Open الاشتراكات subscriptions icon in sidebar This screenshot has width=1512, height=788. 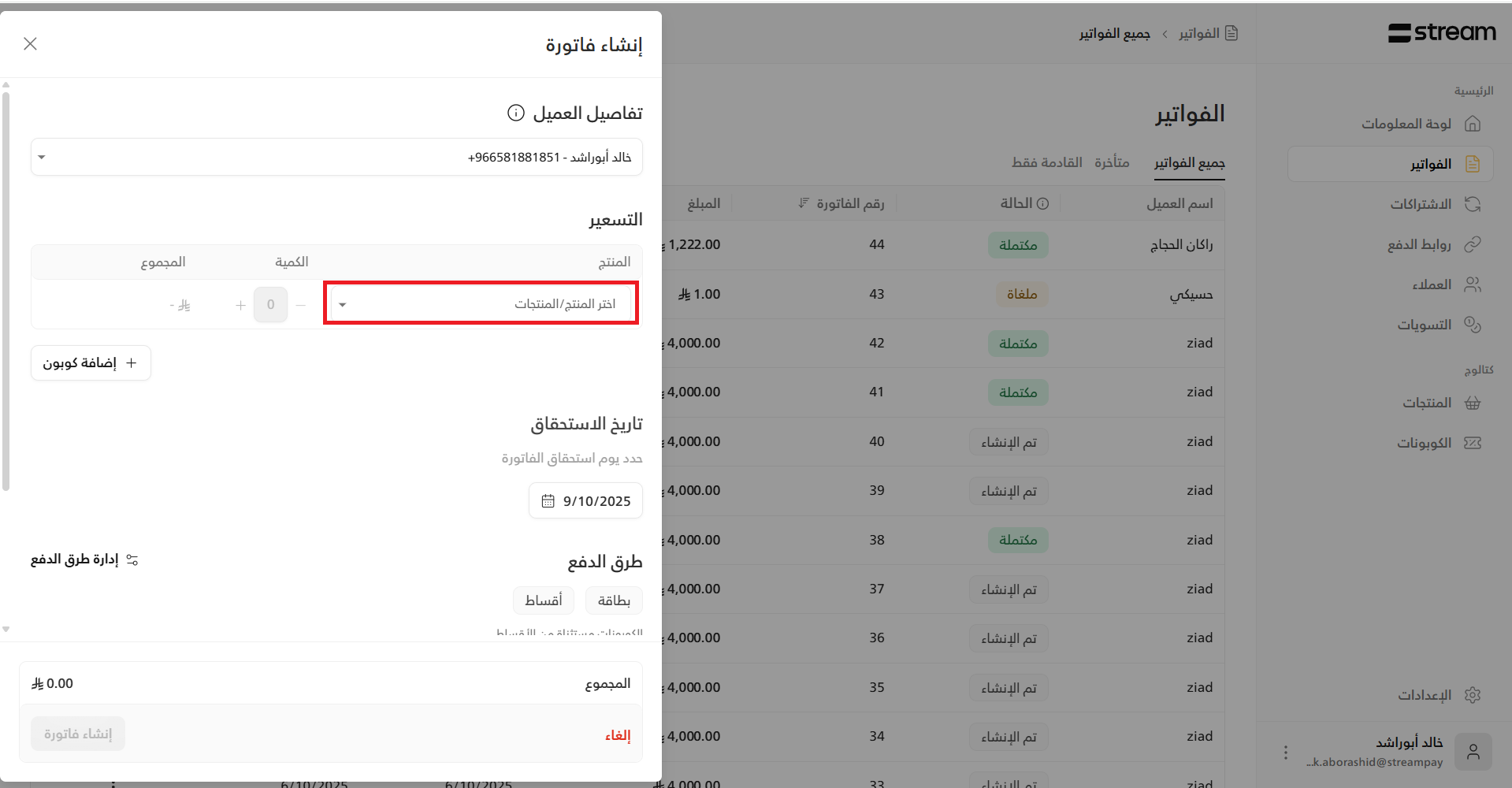(1472, 204)
